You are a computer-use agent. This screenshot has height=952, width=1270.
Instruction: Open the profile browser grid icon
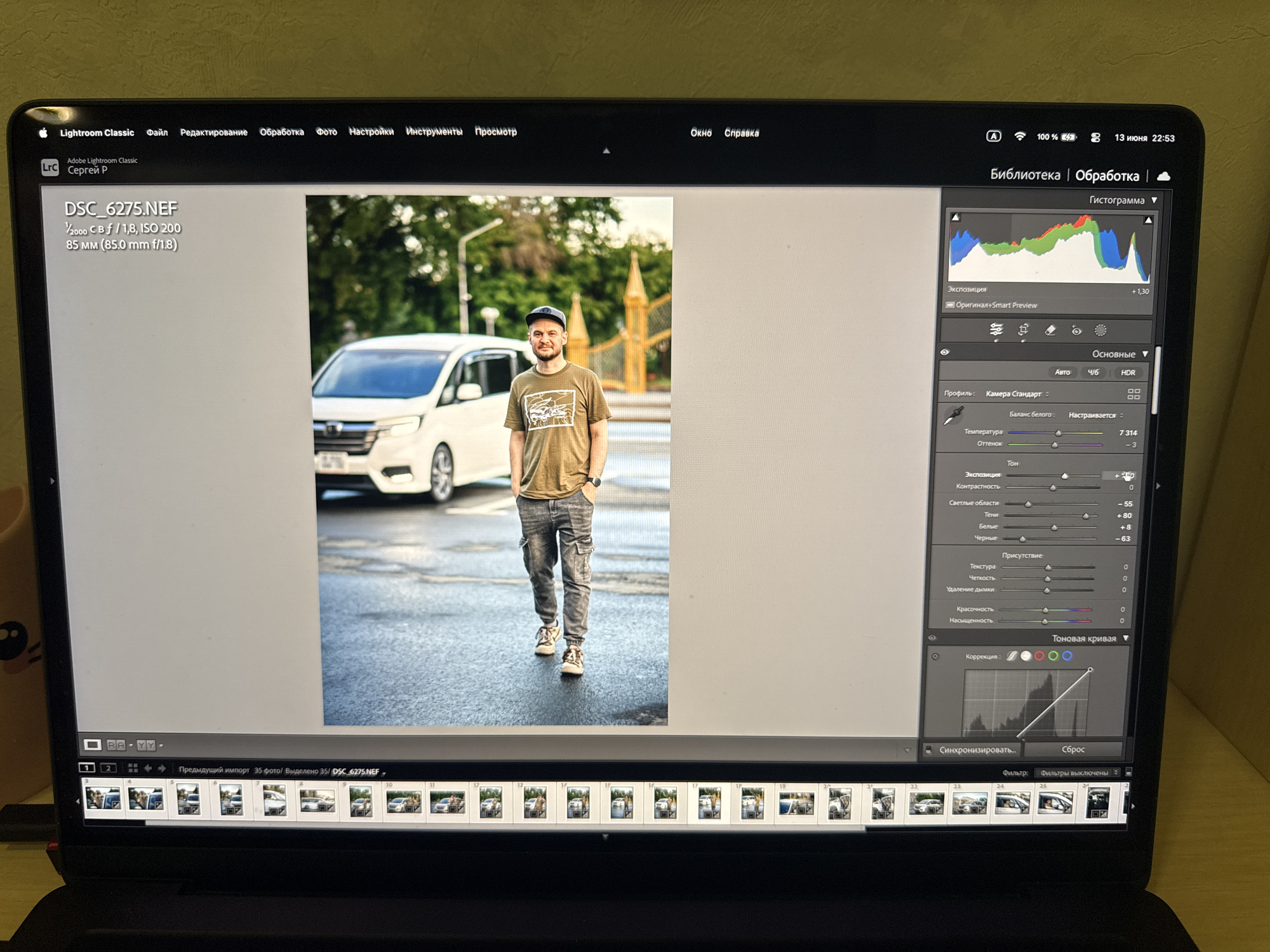1133,394
